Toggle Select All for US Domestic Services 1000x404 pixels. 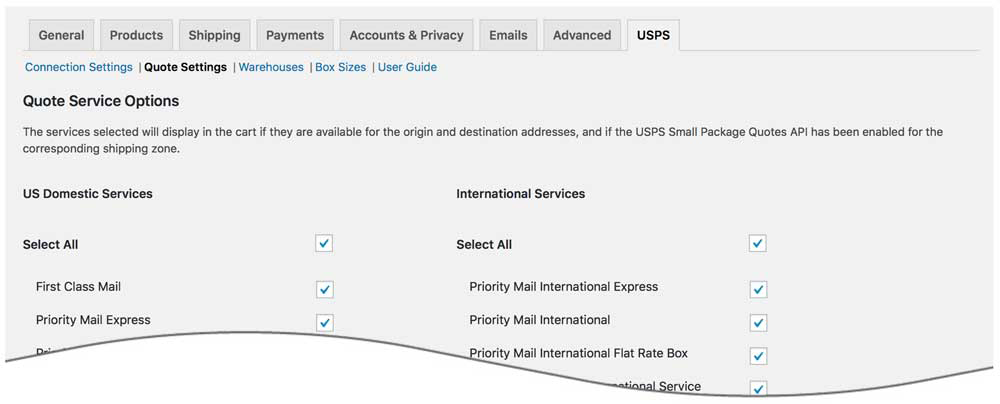pyautogui.click(x=324, y=243)
